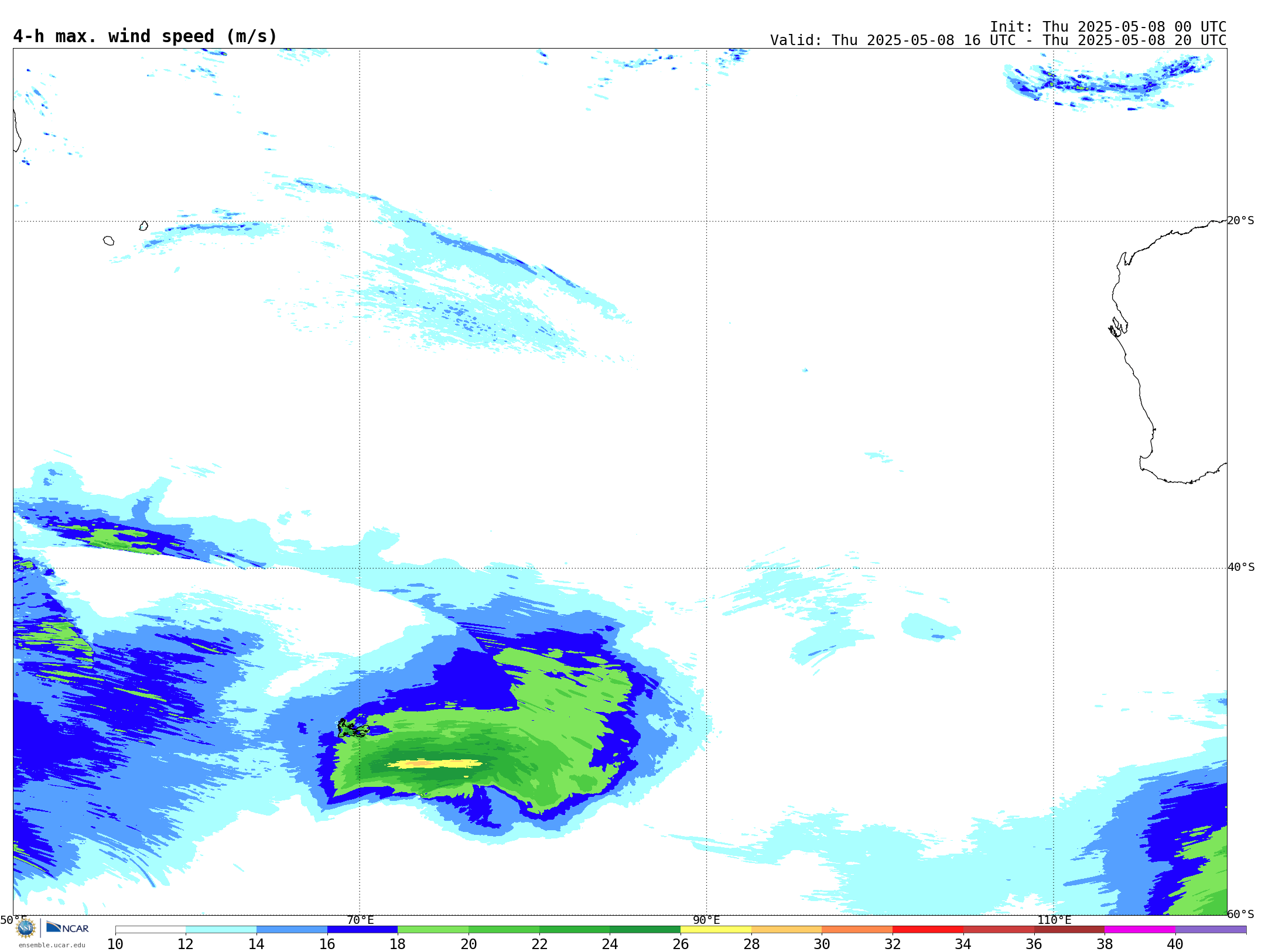1265x952 pixels.
Task: Click the orange 30–32 colorbar segment
Action: [857, 930]
